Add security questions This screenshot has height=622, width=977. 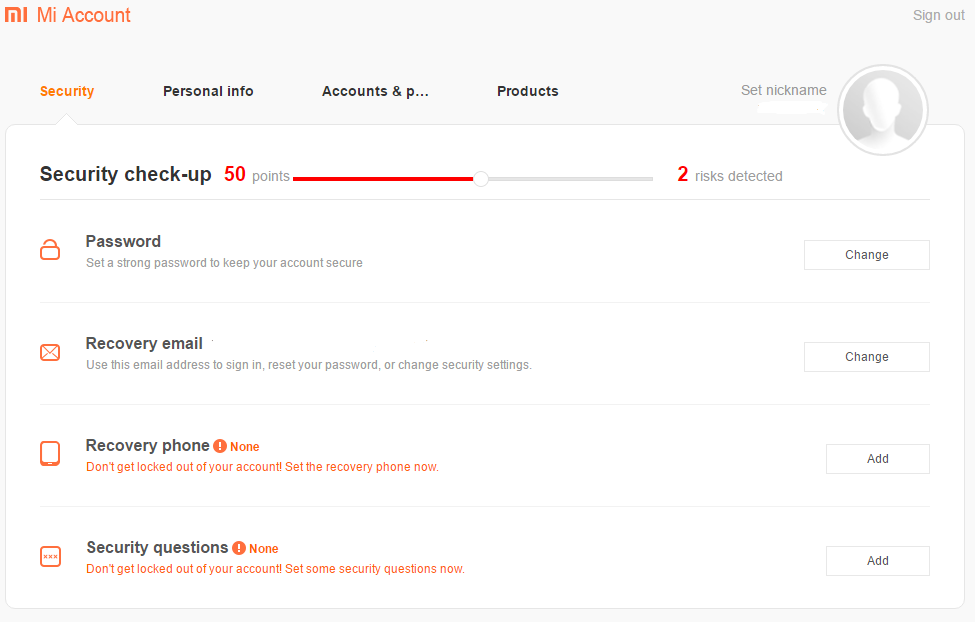[x=878, y=561]
